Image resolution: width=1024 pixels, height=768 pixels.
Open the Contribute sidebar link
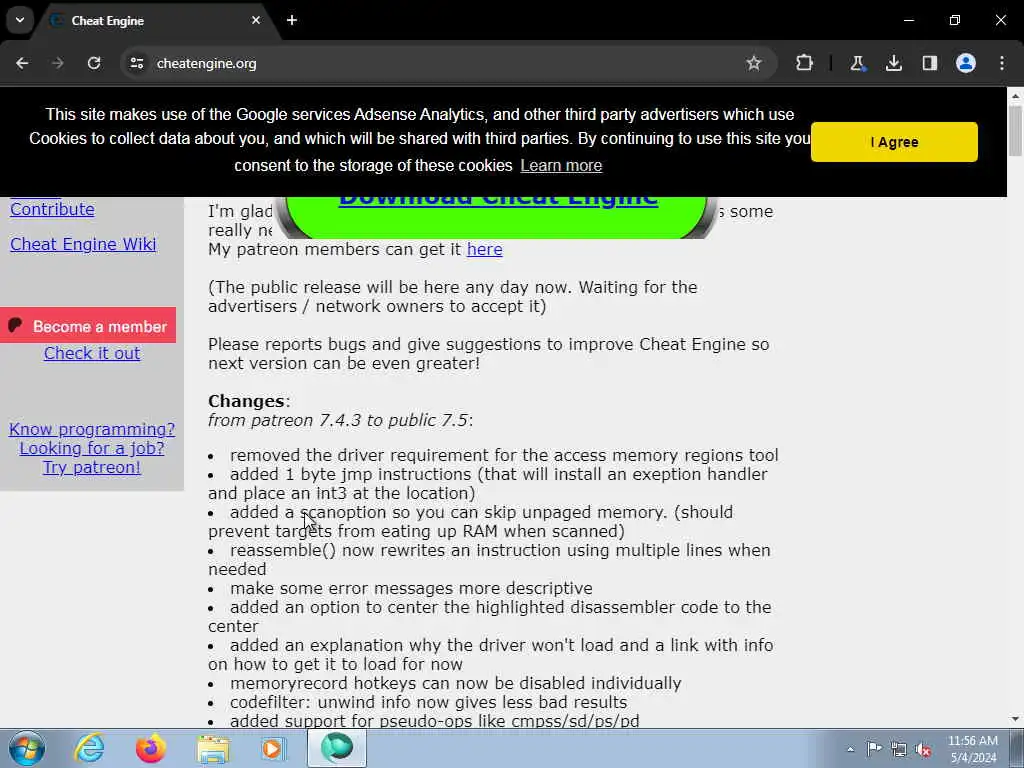(x=52, y=209)
